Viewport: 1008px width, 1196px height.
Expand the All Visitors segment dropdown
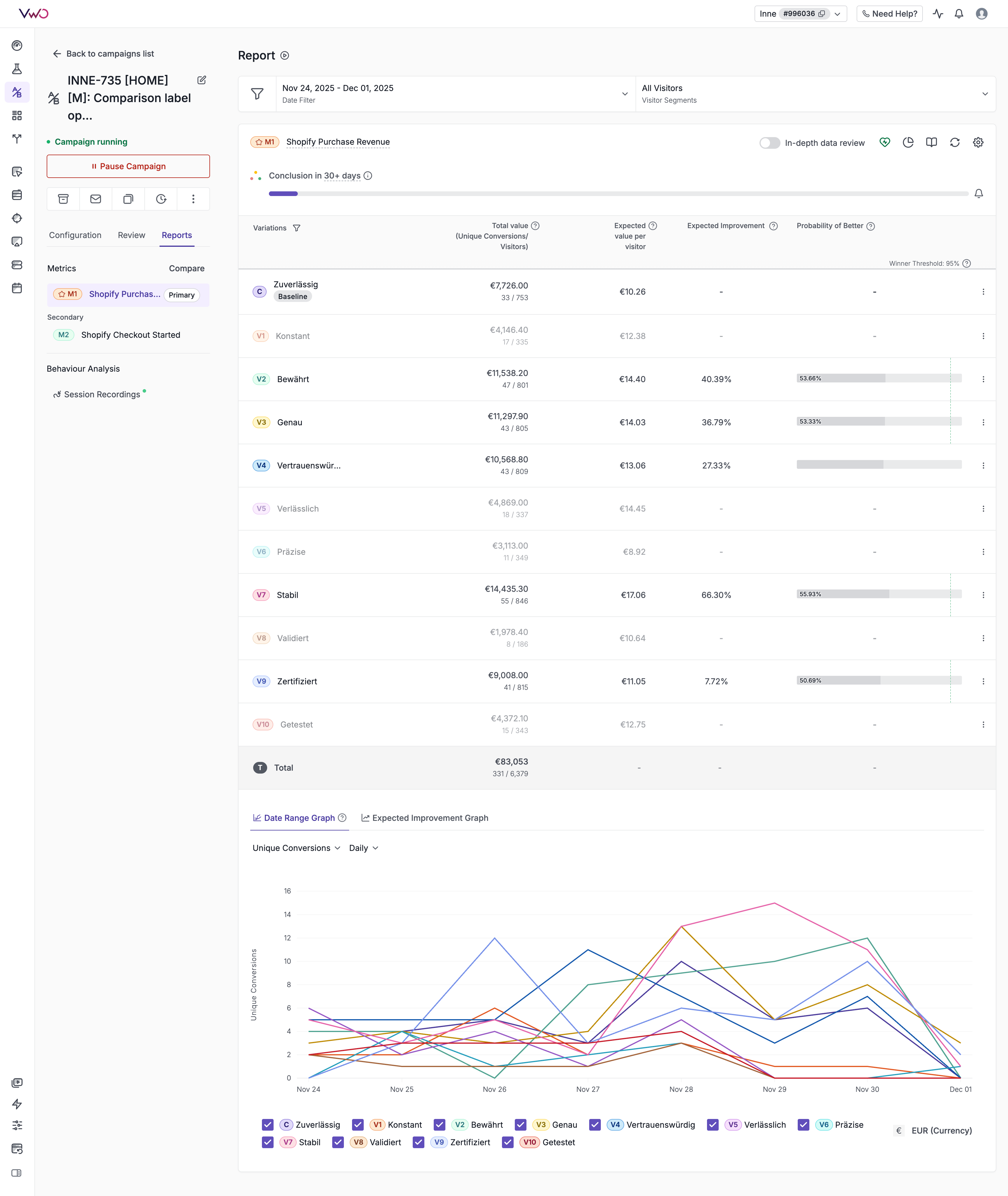point(815,94)
